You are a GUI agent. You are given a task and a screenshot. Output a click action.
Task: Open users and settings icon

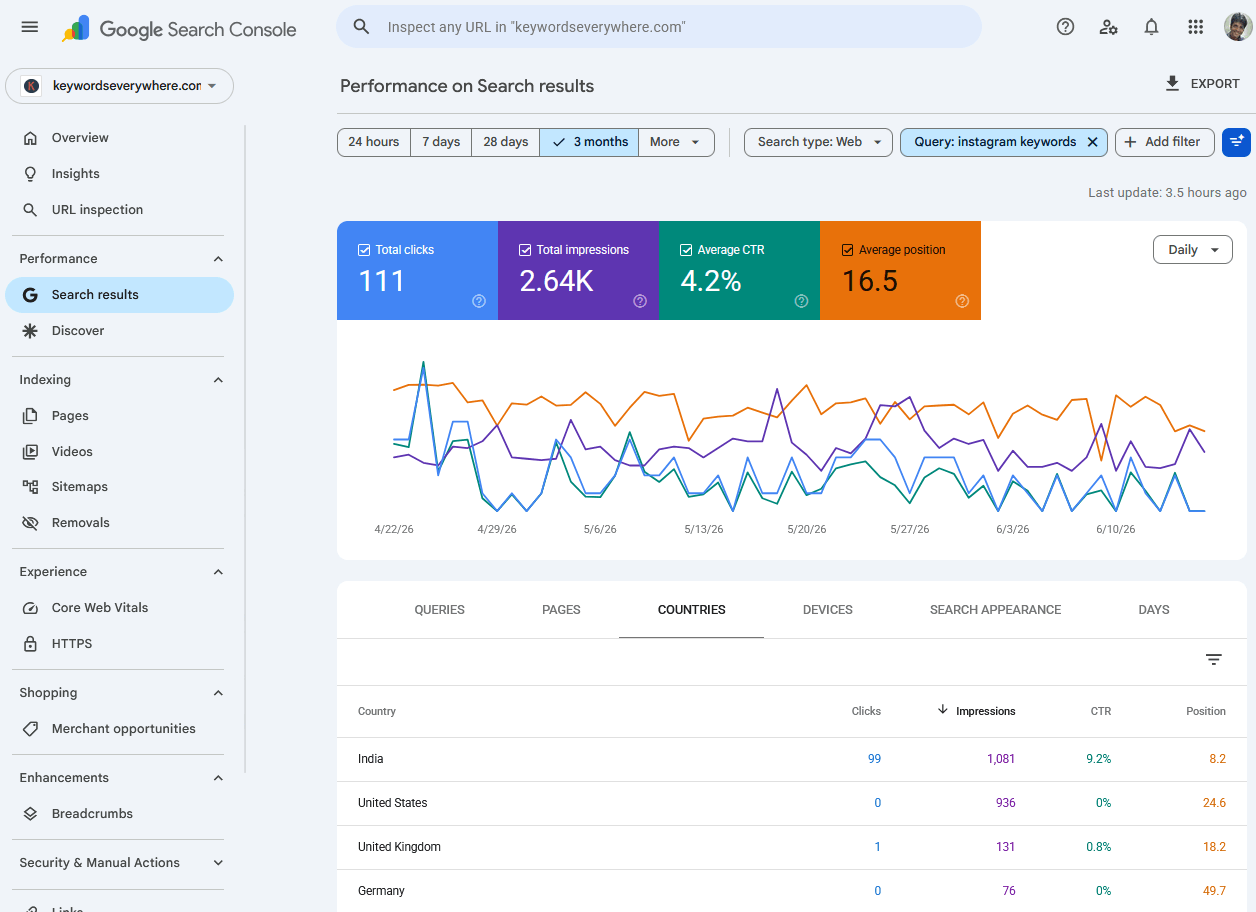(1108, 27)
